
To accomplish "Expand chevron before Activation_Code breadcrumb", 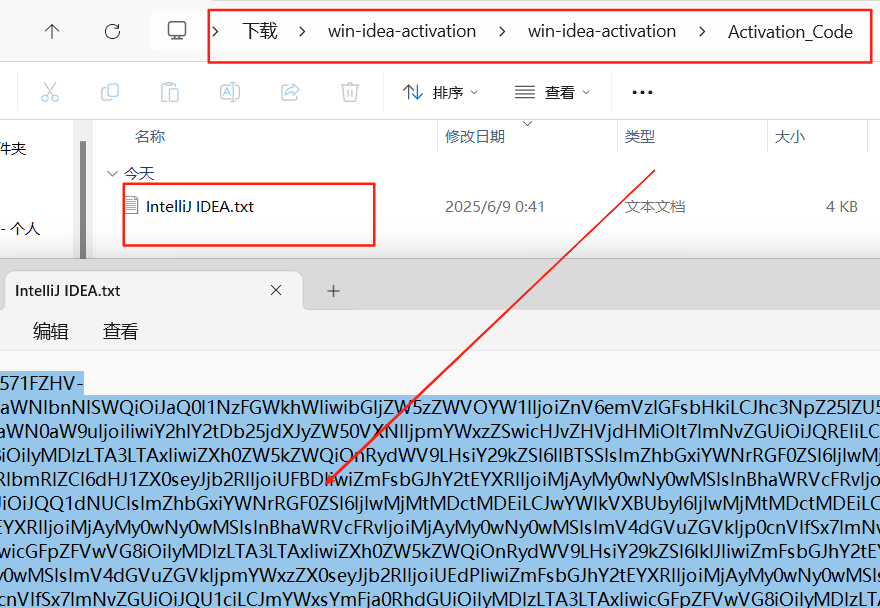I will point(702,31).
